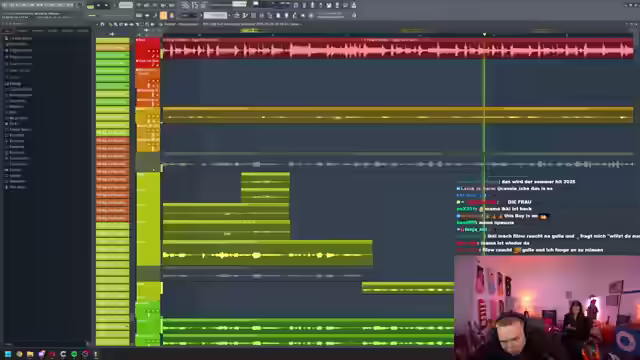The height and width of the screenshot is (360, 640).
Task: Click chat message 'das wird der sommer hit 2025'
Action: [x=538, y=182]
